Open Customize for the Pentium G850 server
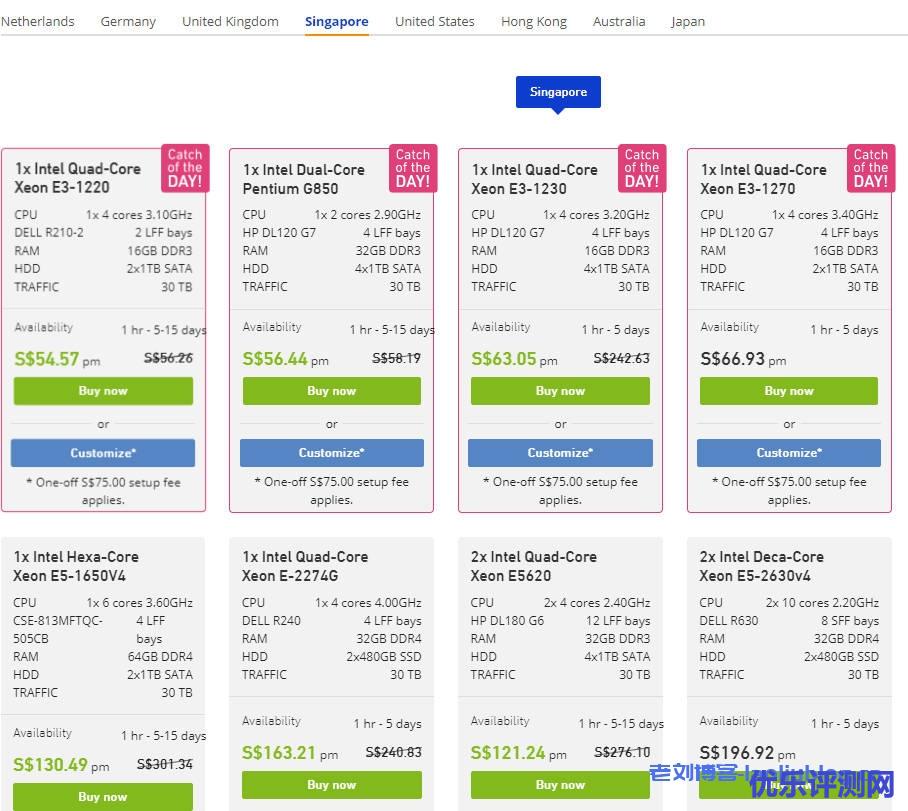 coord(331,453)
